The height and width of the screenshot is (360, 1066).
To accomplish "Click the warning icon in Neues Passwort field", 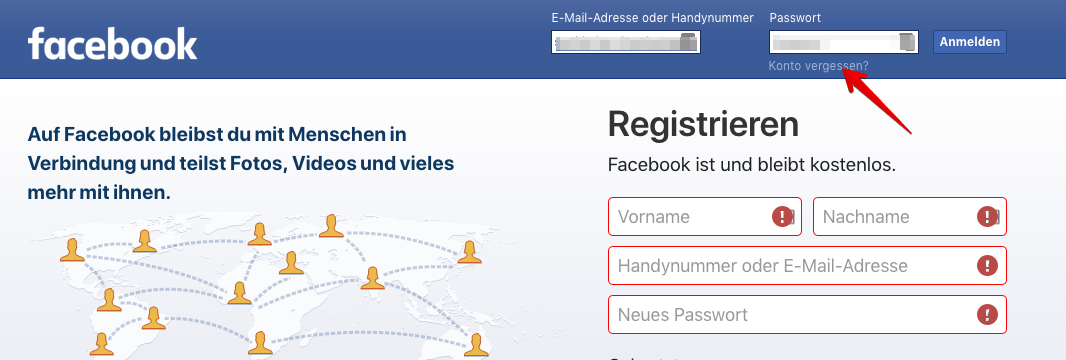I will click(987, 314).
